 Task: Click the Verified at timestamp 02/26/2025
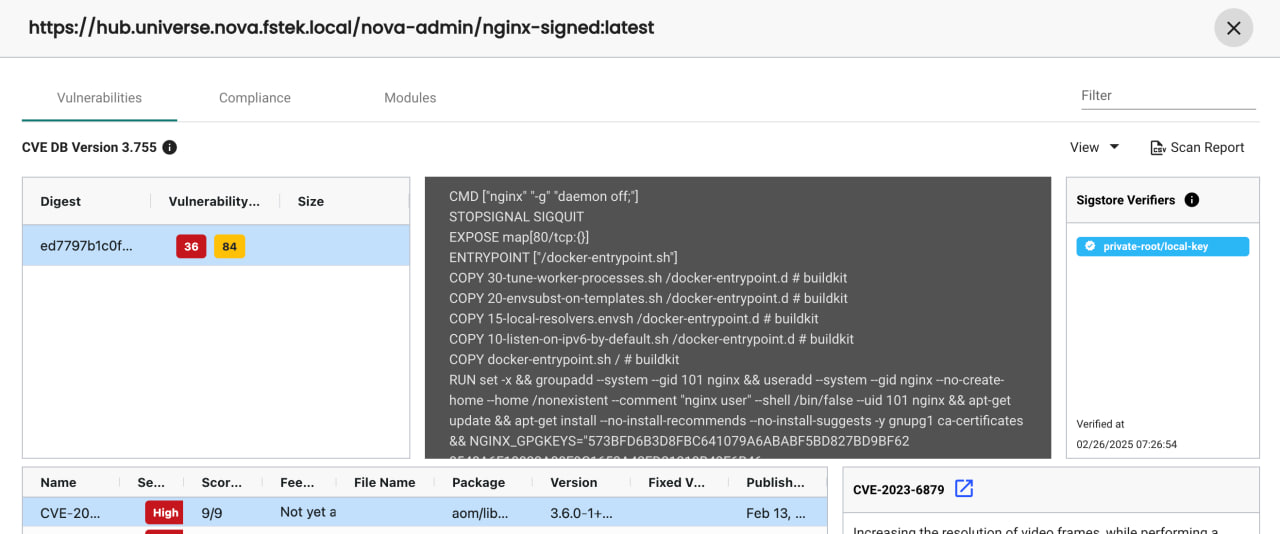click(x=1127, y=444)
